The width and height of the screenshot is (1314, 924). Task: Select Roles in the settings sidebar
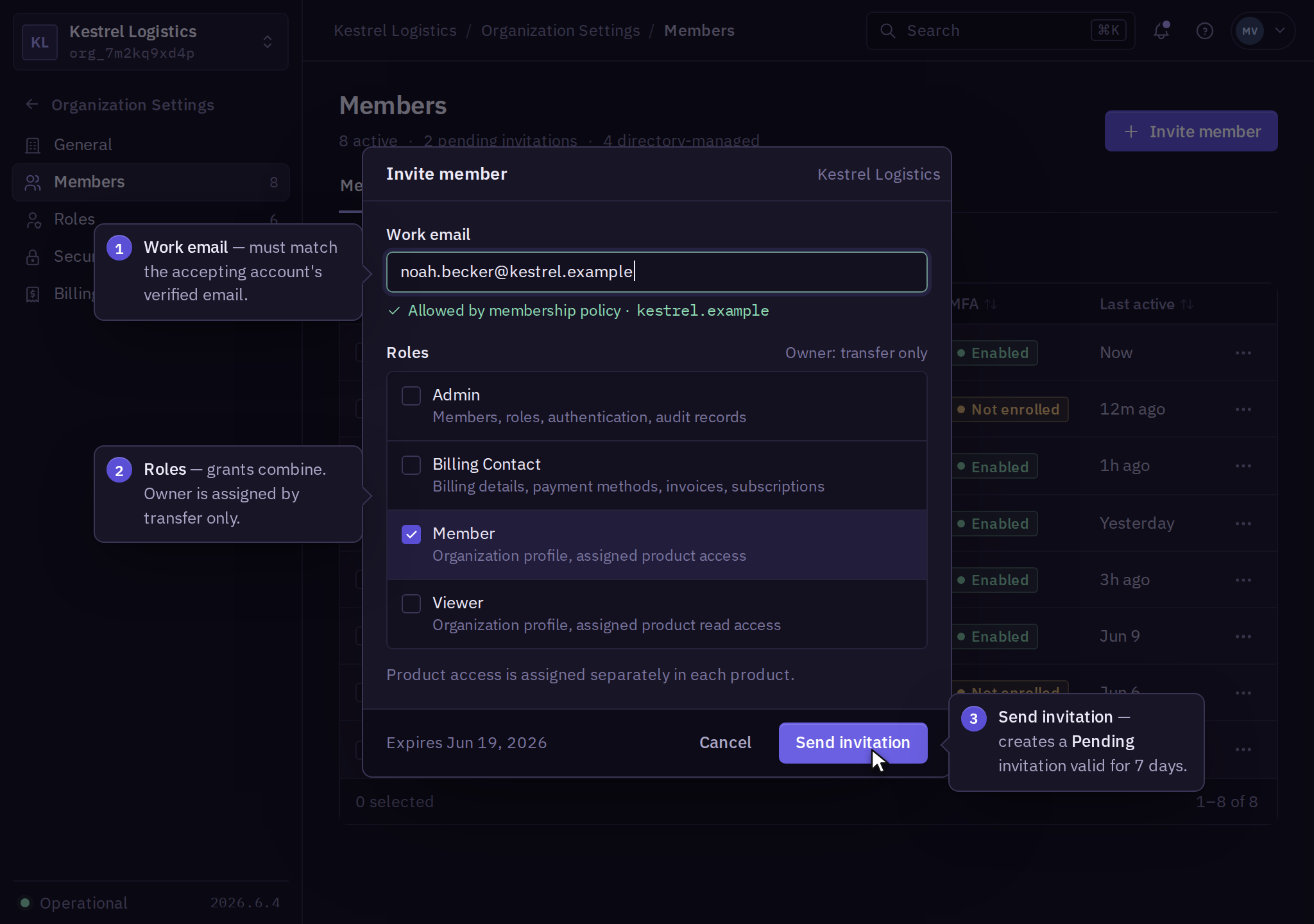click(x=74, y=219)
